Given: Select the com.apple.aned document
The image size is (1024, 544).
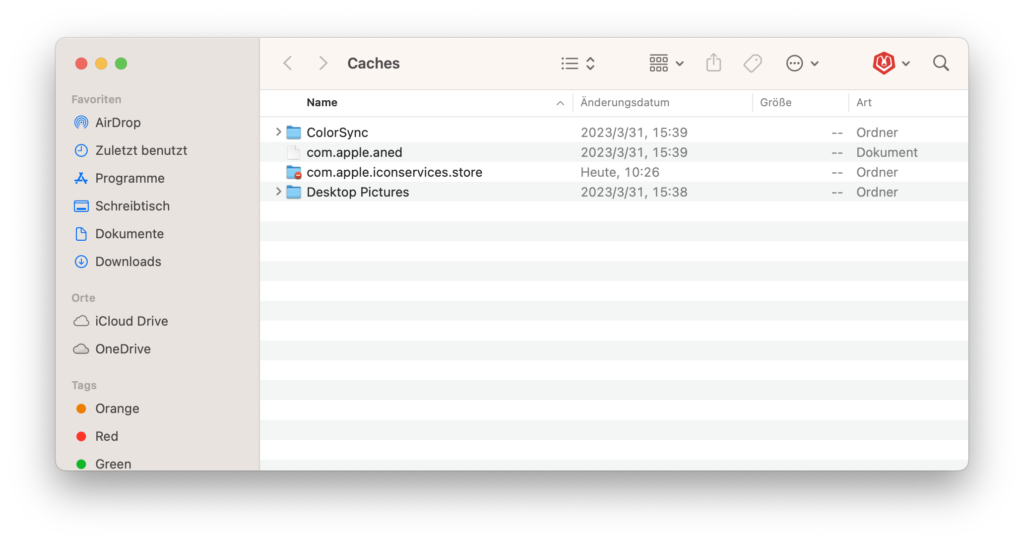Looking at the screenshot, I should [354, 152].
